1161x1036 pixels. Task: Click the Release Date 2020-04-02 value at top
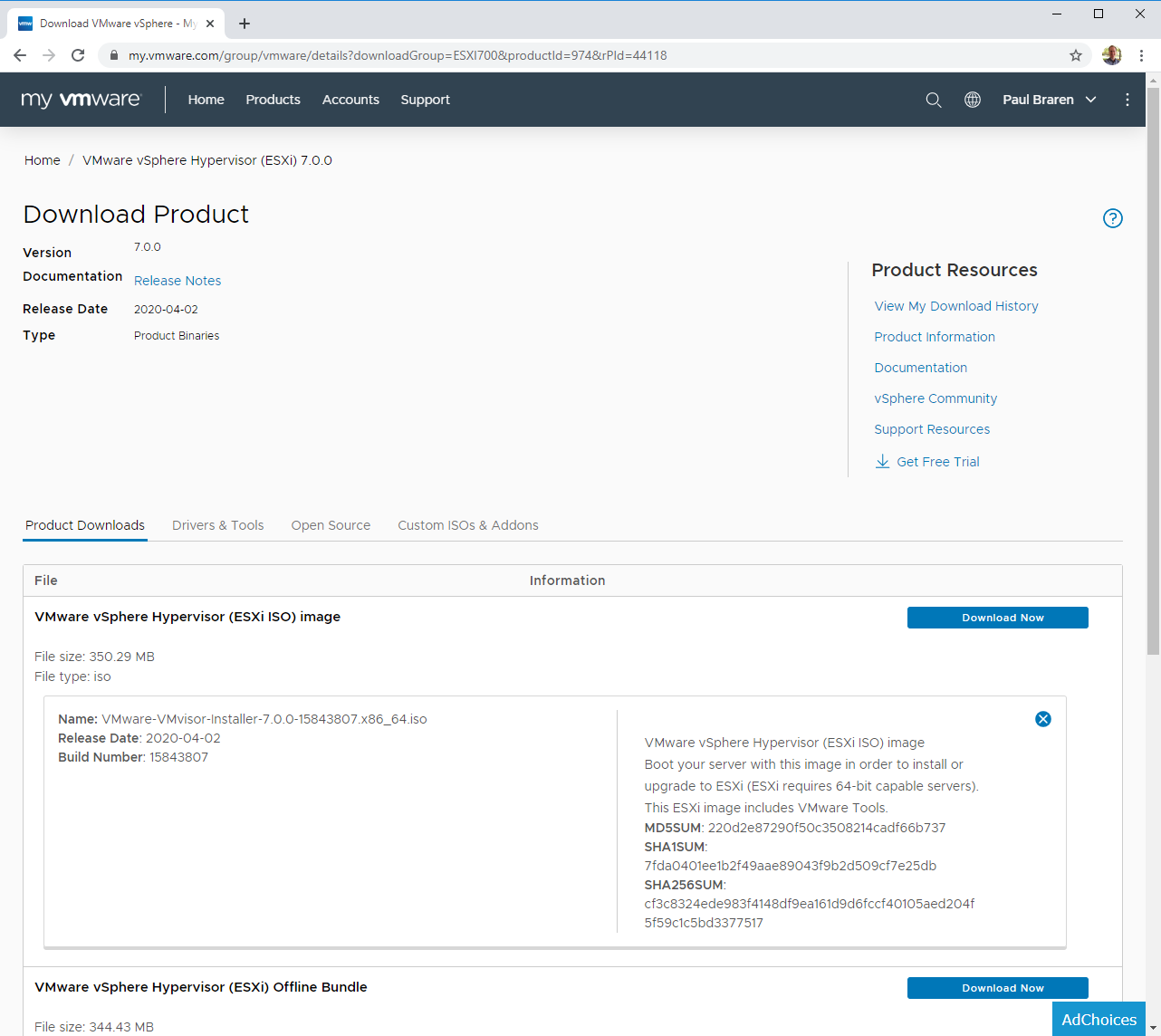coord(166,309)
